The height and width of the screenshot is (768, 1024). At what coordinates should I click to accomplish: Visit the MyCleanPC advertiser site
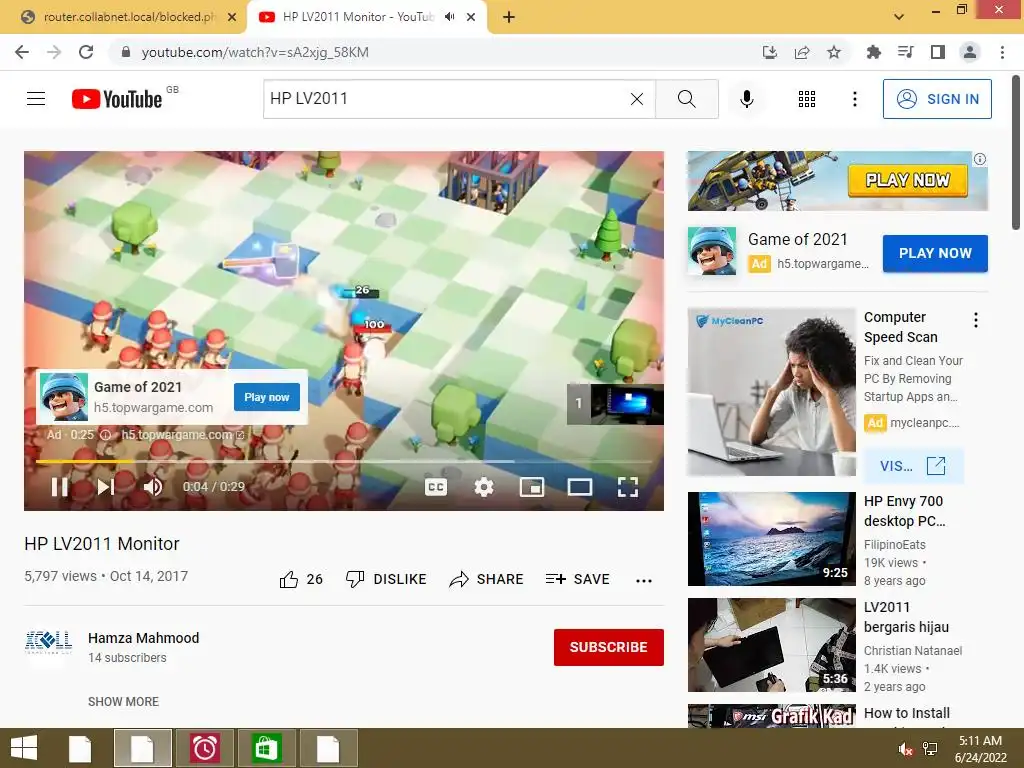pyautogui.click(x=913, y=466)
